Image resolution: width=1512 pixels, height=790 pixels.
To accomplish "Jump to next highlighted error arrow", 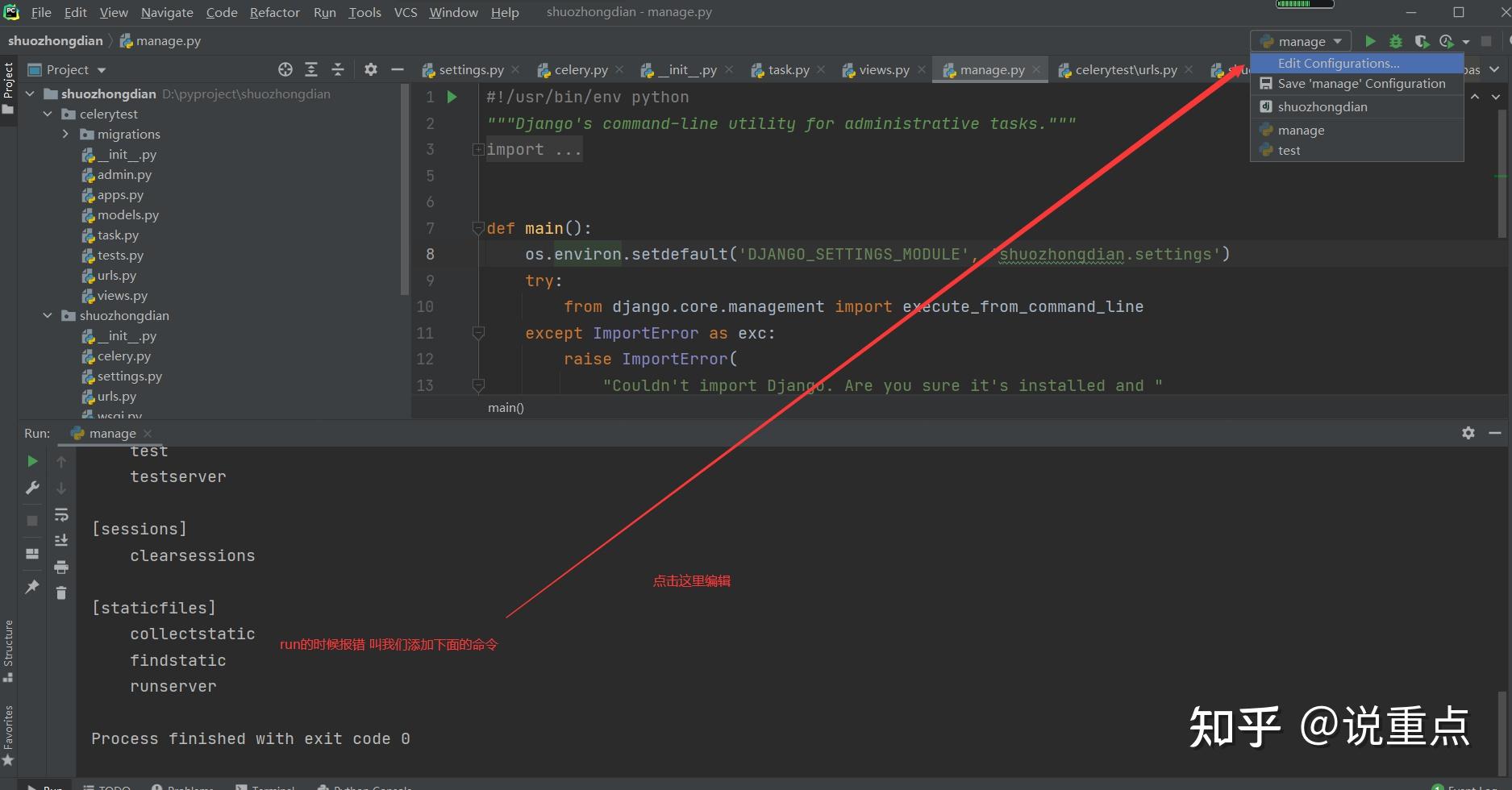I will [1496, 97].
